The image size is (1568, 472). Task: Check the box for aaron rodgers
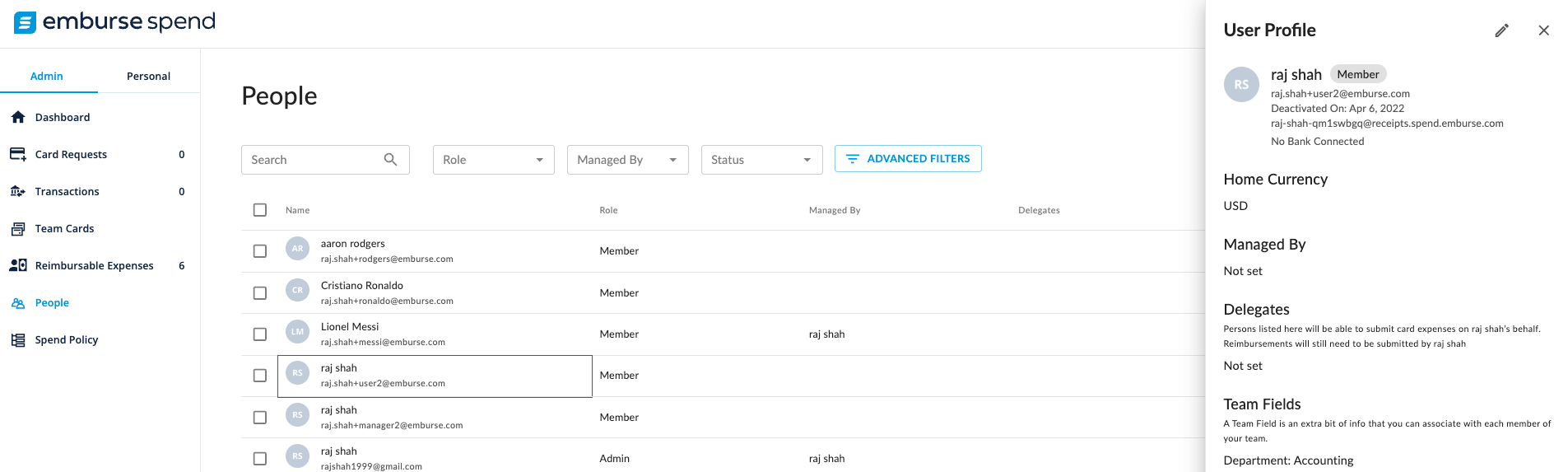pos(260,251)
